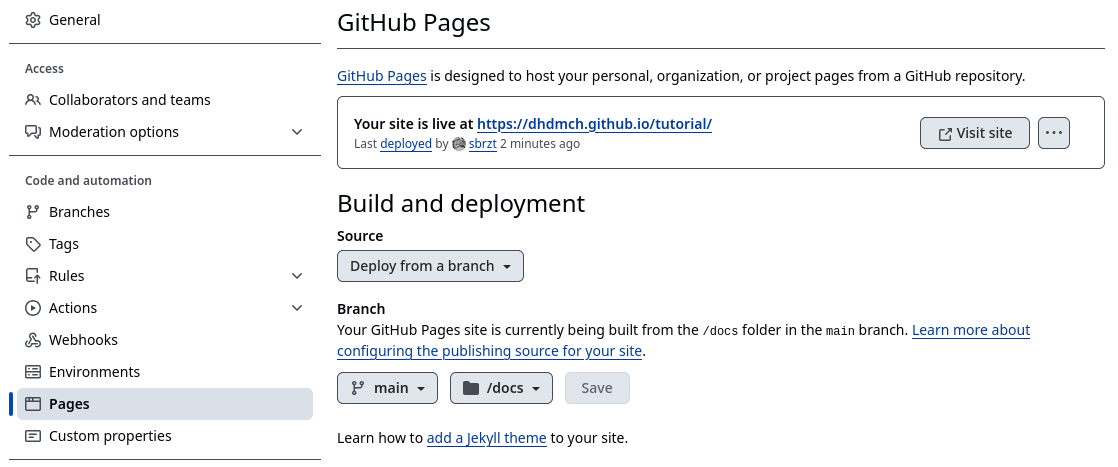Click the Collaborators and teams people icon
This screenshot has height=467, width=1118.
33,100
